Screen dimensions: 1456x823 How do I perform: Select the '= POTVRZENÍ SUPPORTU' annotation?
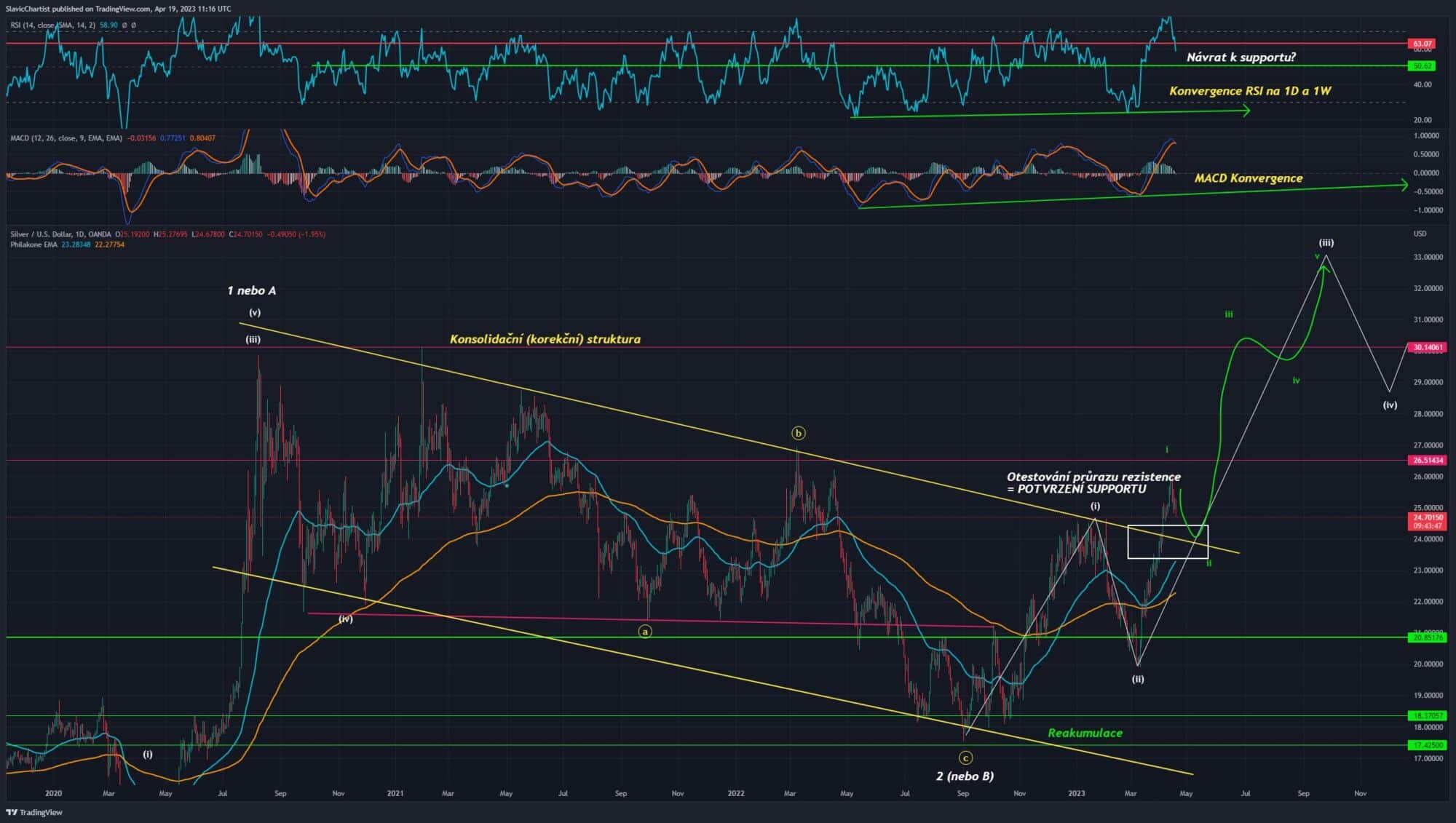tap(1076, 489)
